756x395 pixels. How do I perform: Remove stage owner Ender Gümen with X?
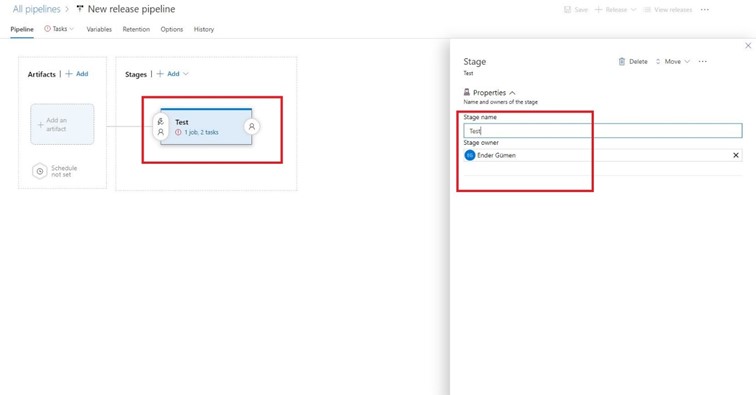coord(736,155)
